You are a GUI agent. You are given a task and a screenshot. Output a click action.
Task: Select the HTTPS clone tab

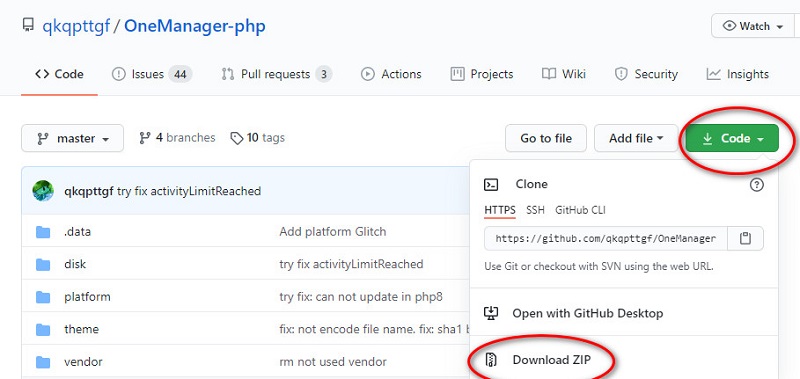tap(499, 210)
